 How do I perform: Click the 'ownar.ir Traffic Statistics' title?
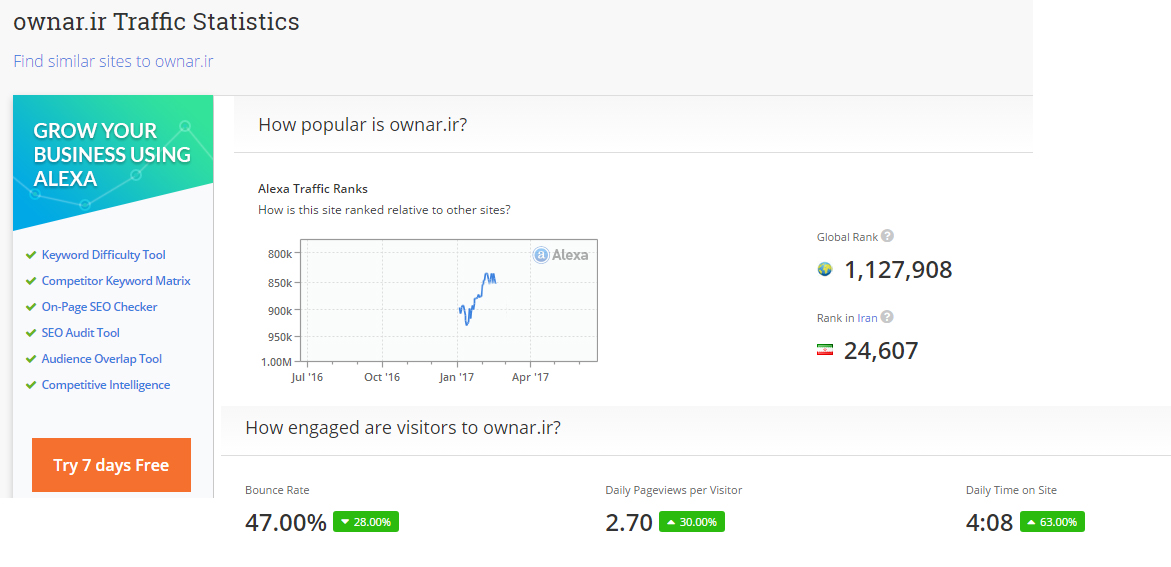(x=156, y=22)
